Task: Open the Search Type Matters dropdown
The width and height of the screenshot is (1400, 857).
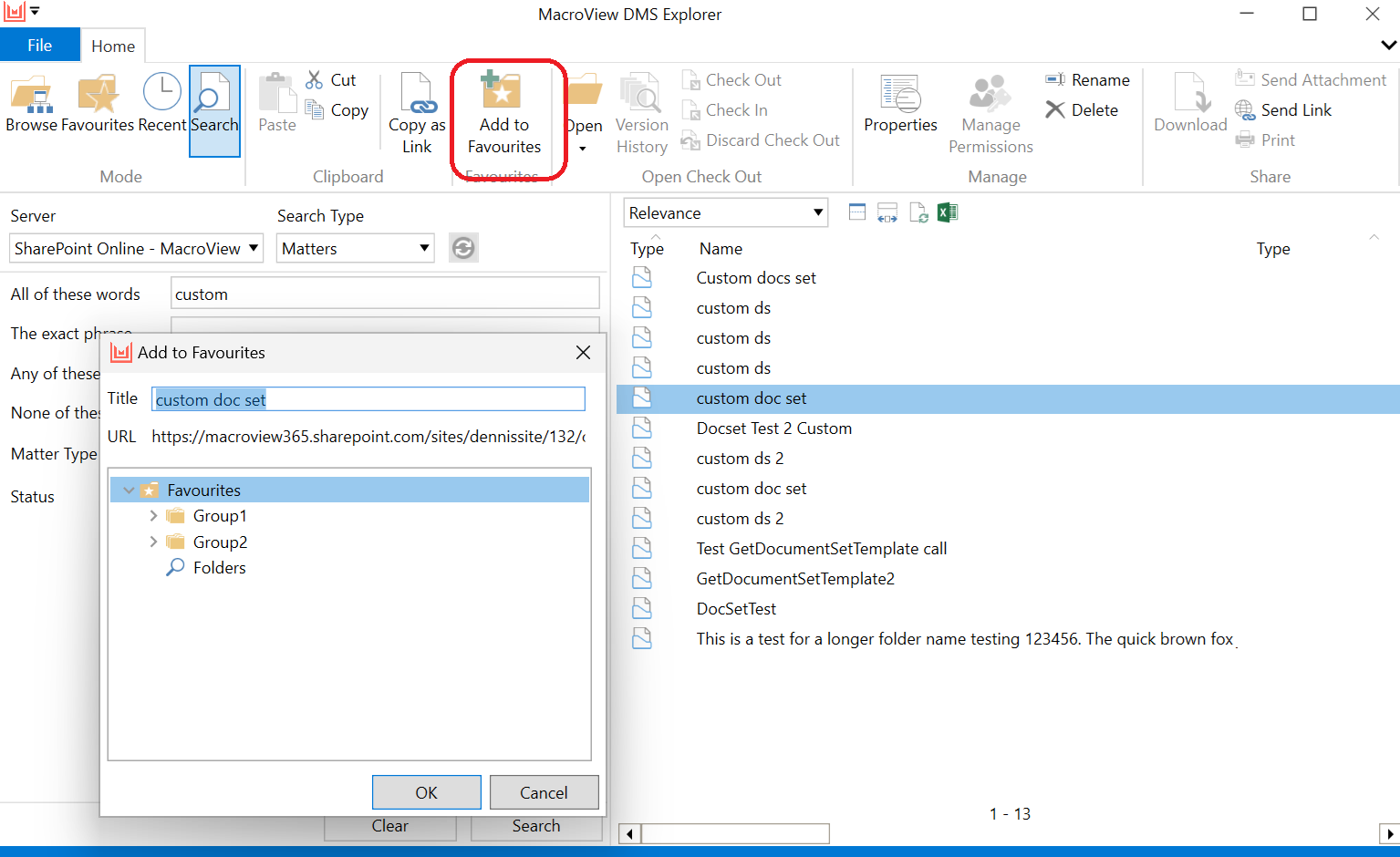Action: click(x=355, y=248)
